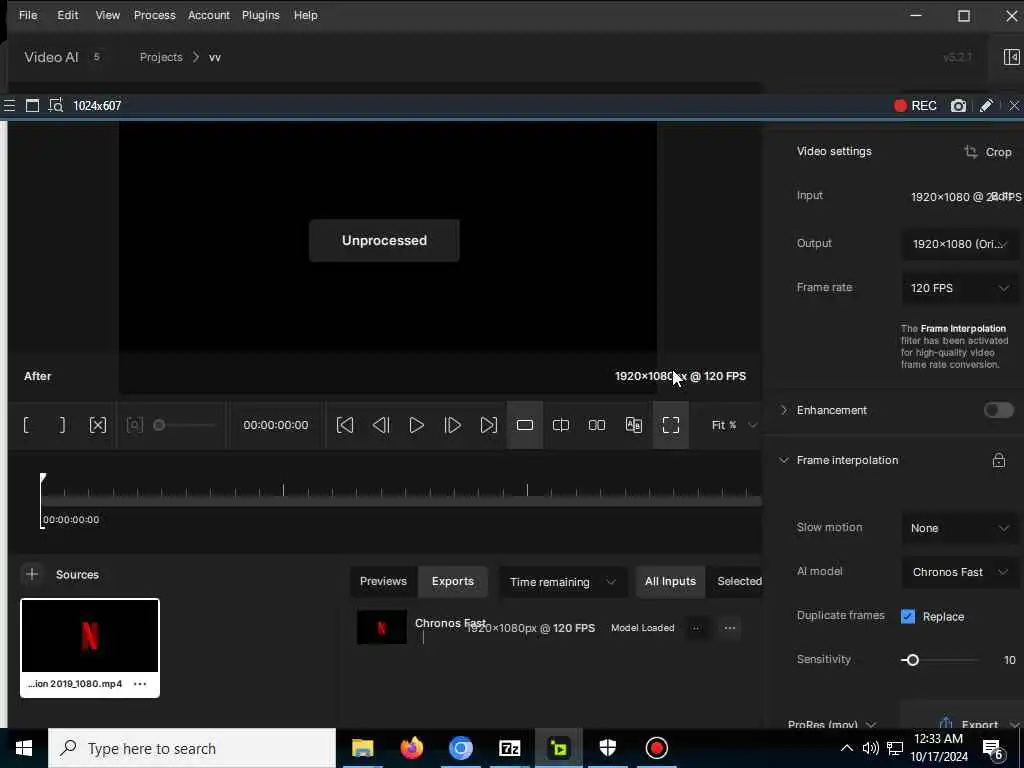
Task: Collapse the Frame interpolation section
Action: pyautogui.click(x=784, y=460)
